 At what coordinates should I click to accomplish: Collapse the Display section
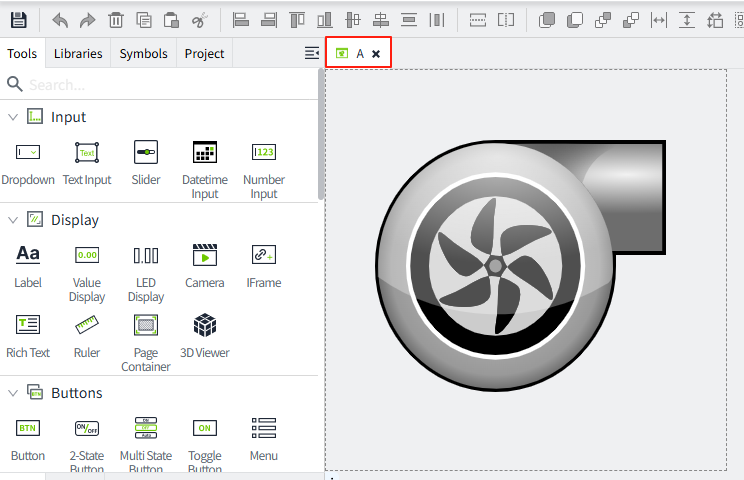(x=13, y=220)
